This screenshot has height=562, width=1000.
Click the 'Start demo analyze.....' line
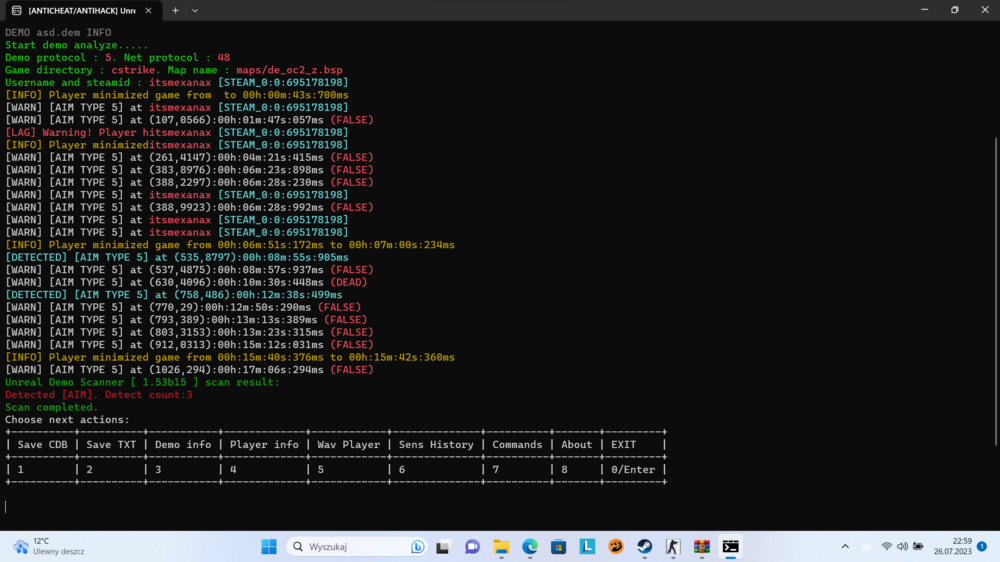[77, 45]
